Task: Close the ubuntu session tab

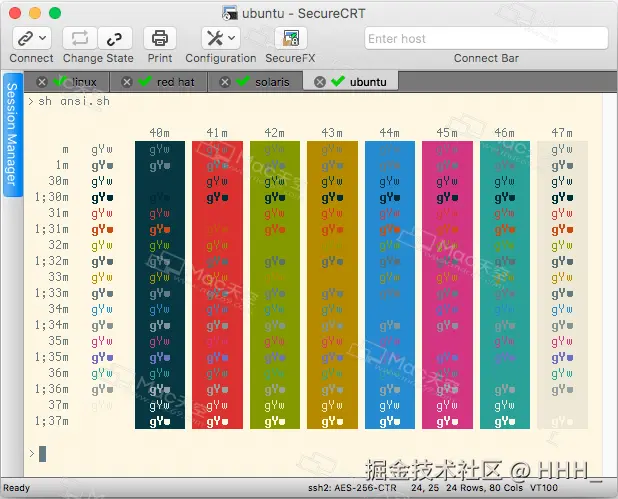Action: point(320,82)
